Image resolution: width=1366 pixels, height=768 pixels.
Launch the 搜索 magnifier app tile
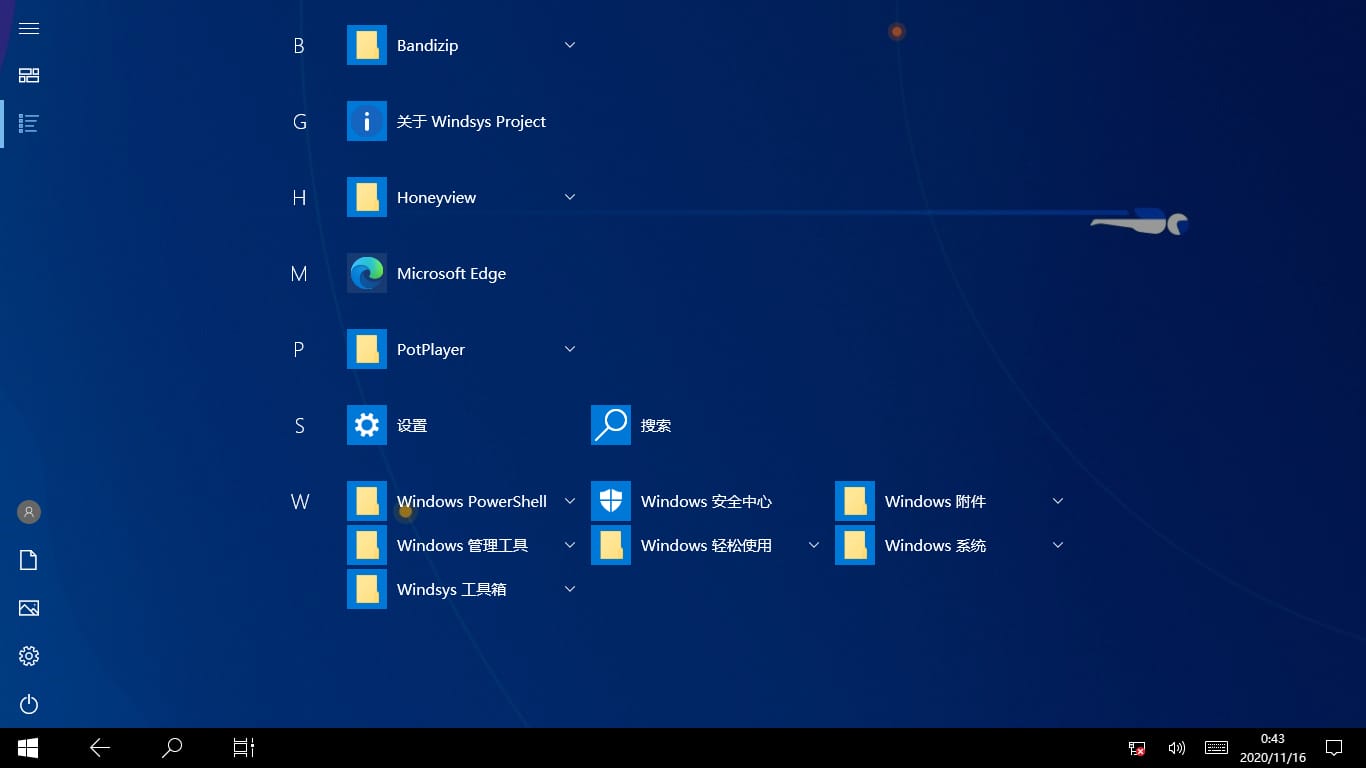(611, 425)
